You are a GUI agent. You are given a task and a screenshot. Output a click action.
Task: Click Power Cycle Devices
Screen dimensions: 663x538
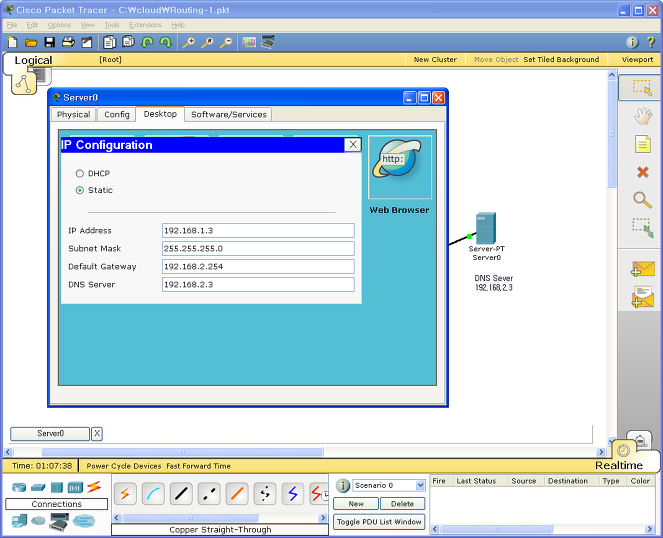(x=124, y=466)
